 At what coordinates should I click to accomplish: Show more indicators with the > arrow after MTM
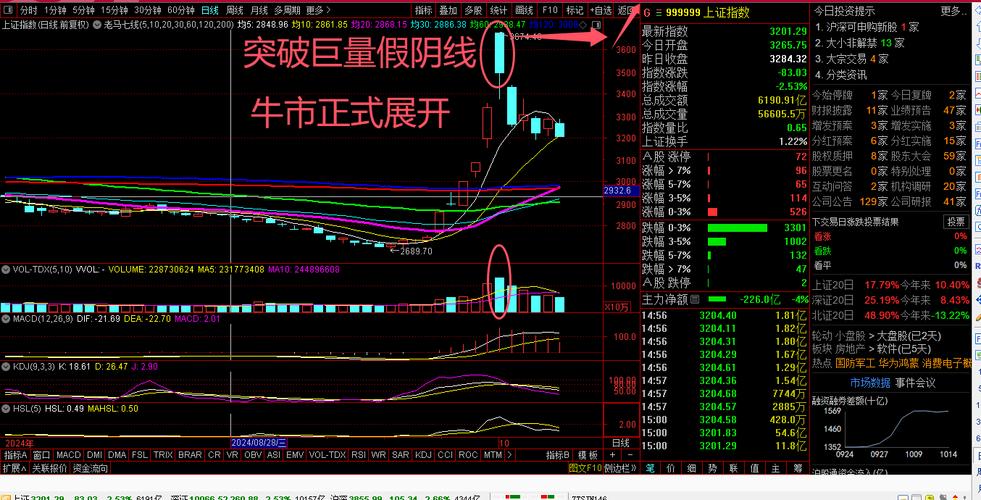[x=510, y=455]
